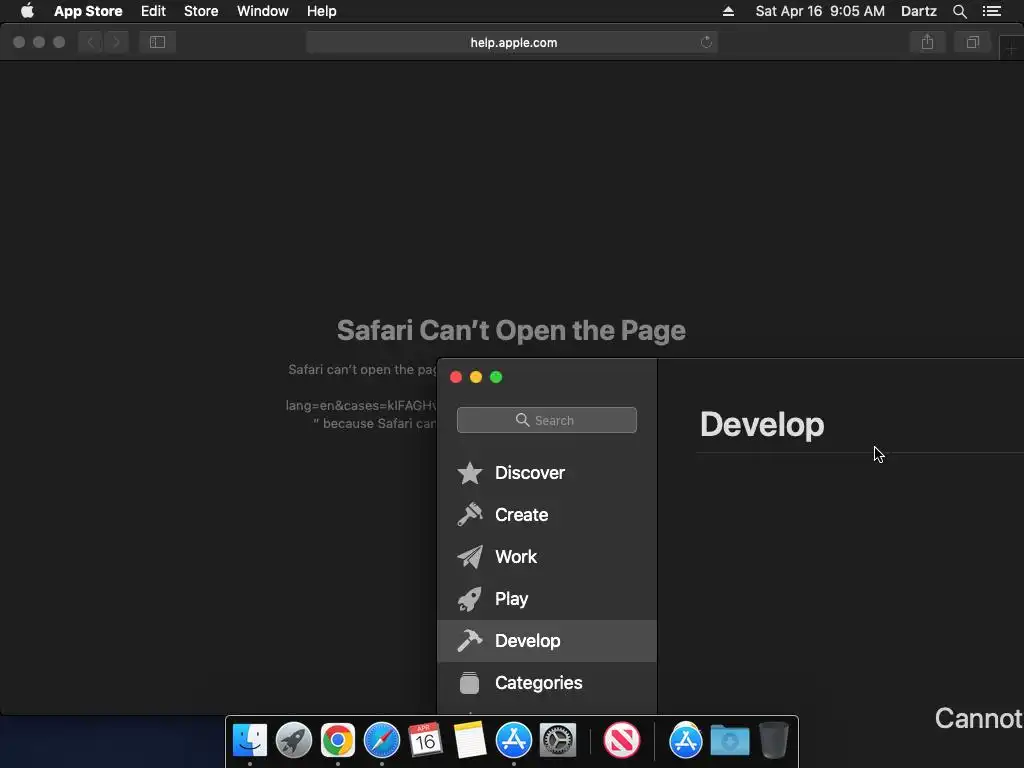The height and width of the screenshot is (768, 1024).
Task: Click the eject icon in menu bar
Action: [x=728, y=11]
